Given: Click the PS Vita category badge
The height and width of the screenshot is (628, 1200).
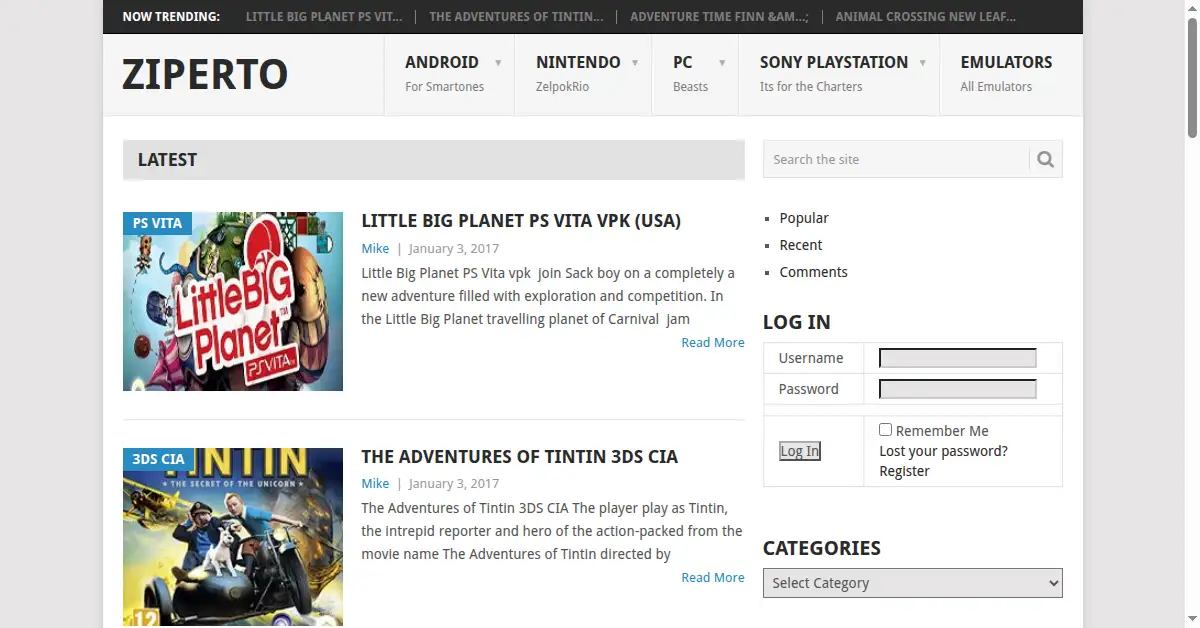Looking at the screenshot, I should pos(157,223).
